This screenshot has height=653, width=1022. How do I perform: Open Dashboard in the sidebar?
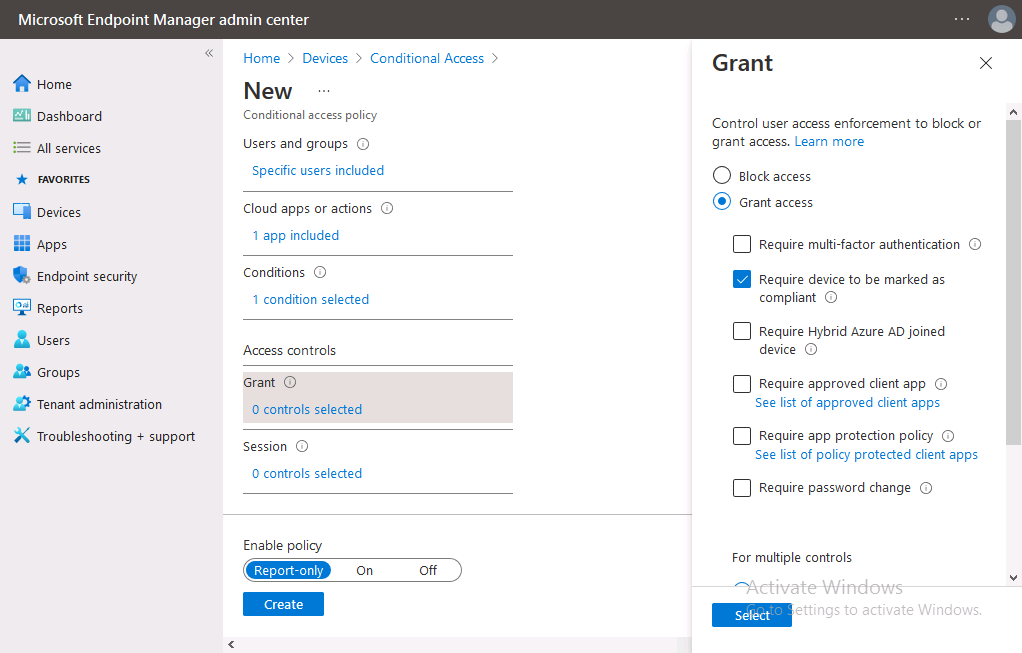click(69, 116)
